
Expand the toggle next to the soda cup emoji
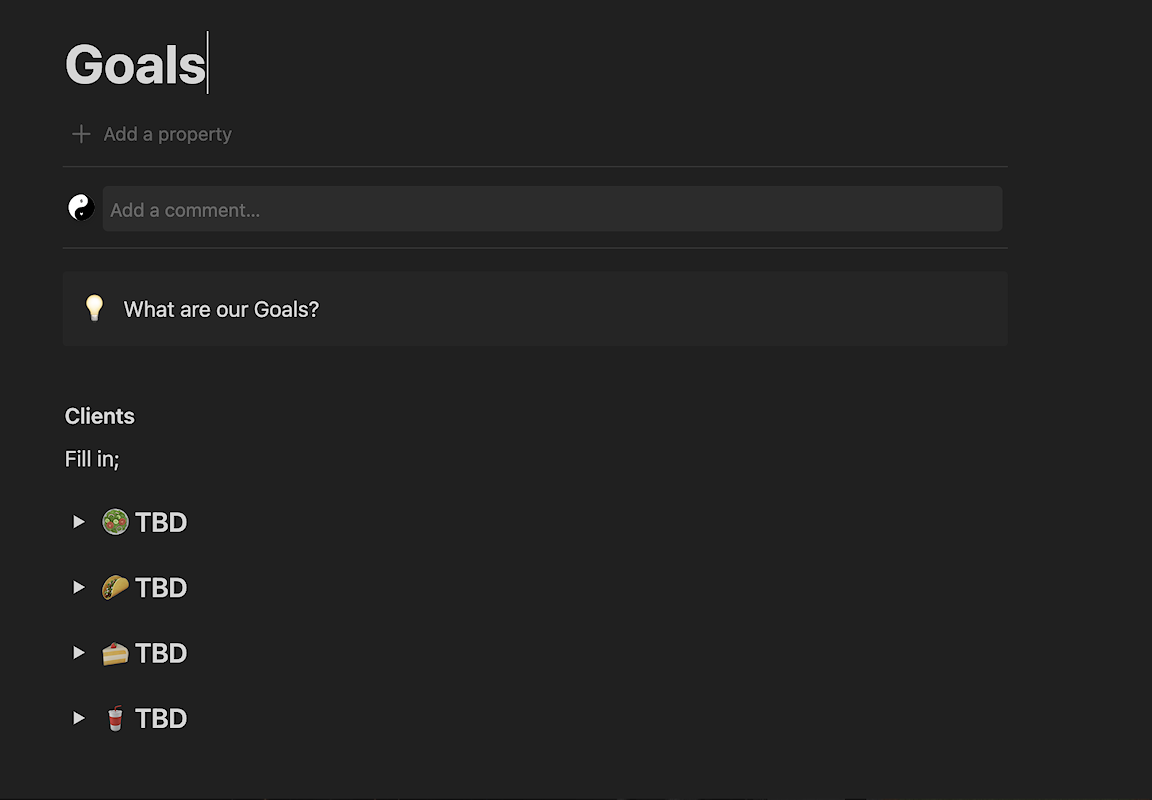click(79, 718)
